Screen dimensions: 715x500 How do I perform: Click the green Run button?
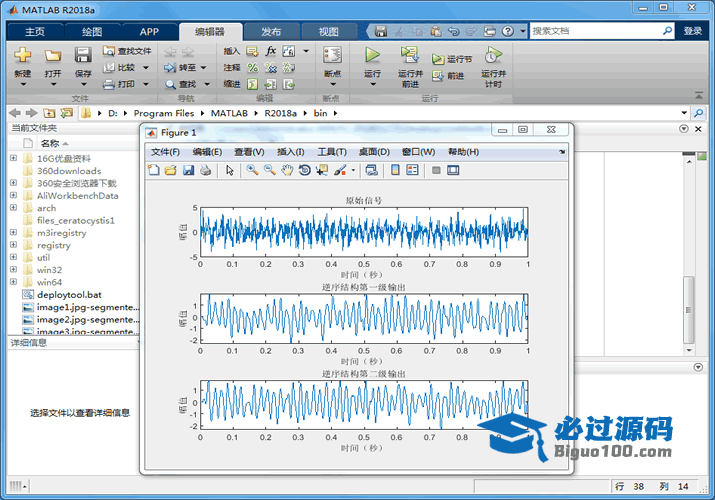372,56
